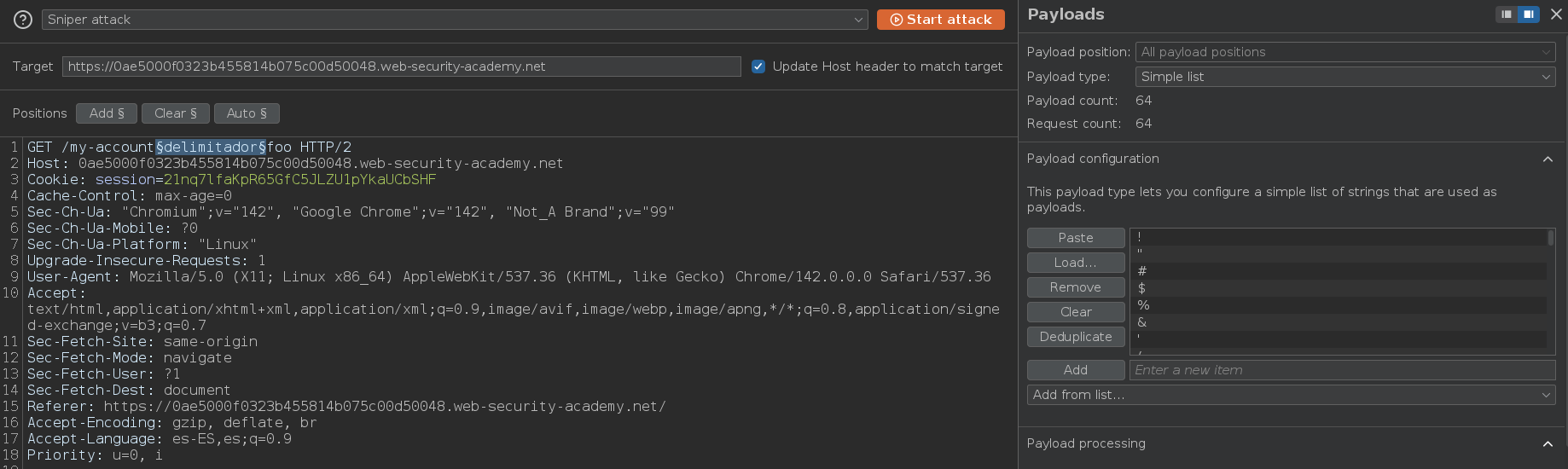Click the Add § position button
The width and height of the screenshot is (1568, 469).
[x=107, y=113]
